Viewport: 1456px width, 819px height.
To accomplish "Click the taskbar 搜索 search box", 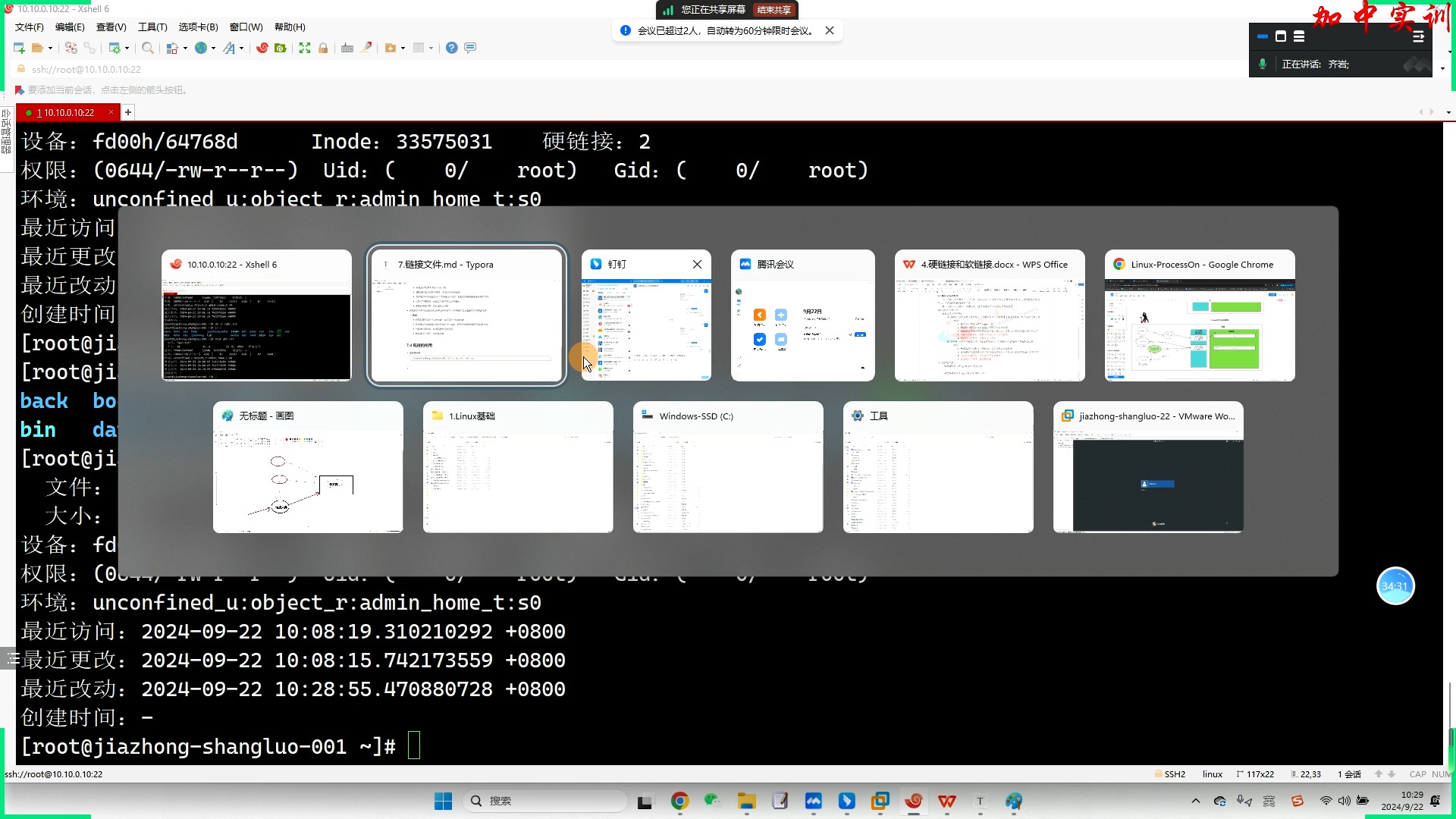I will pos(544,801).
